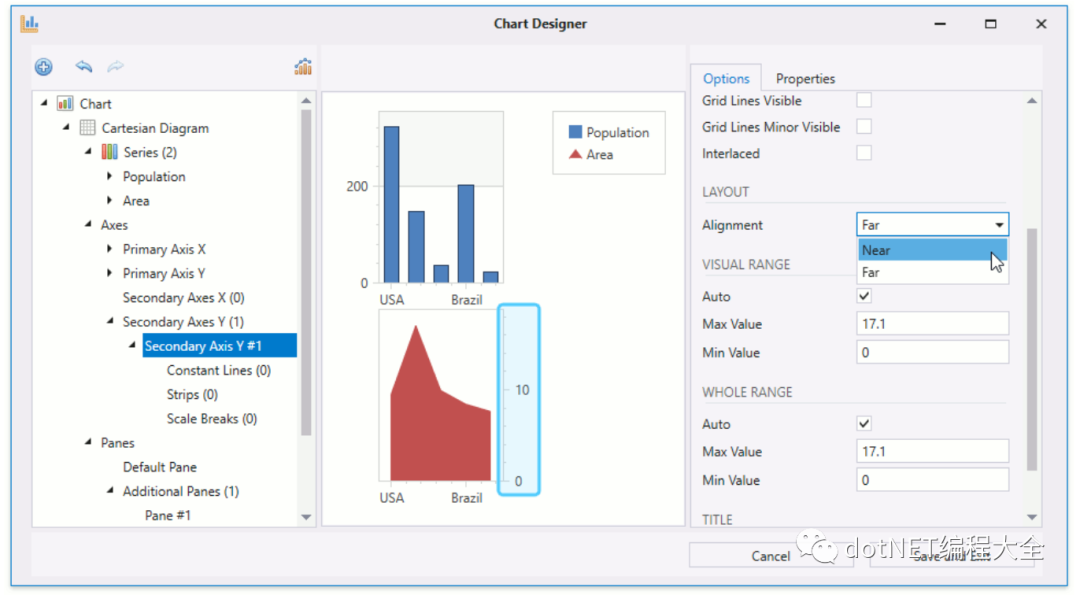The height and width of the screenshot is (595, 1080).
Task: Click the options panel vertical scrollbar thumb
Action: 1032,349
